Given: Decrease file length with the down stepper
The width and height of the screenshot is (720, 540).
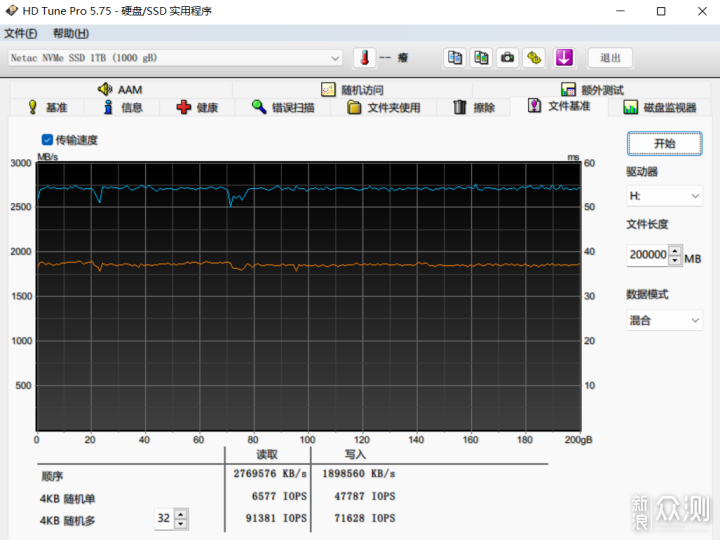Looking at the screenshot, I should (x=675, y=260).
